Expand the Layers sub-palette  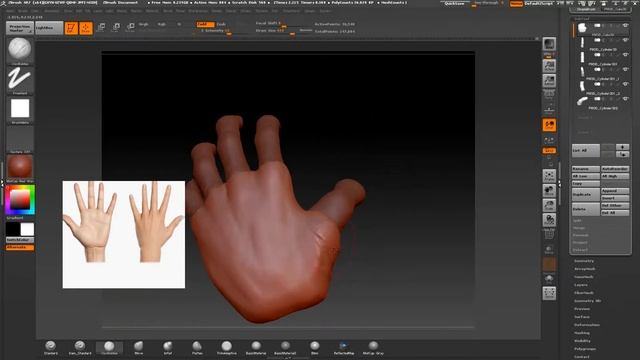tap(581, 285)
